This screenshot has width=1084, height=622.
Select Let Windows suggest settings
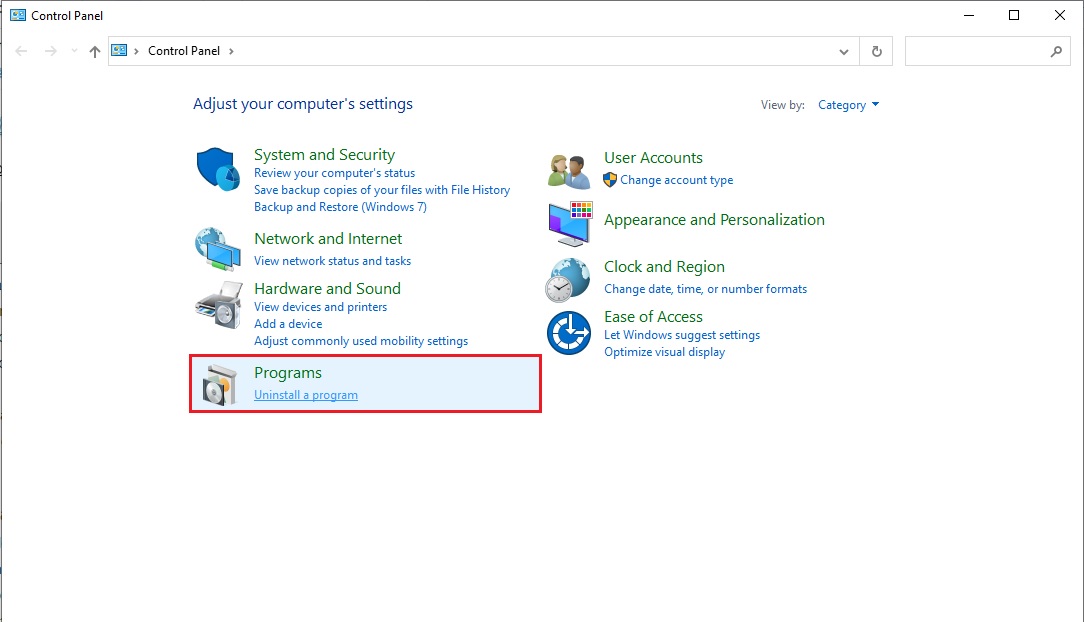tap(682, 334)
